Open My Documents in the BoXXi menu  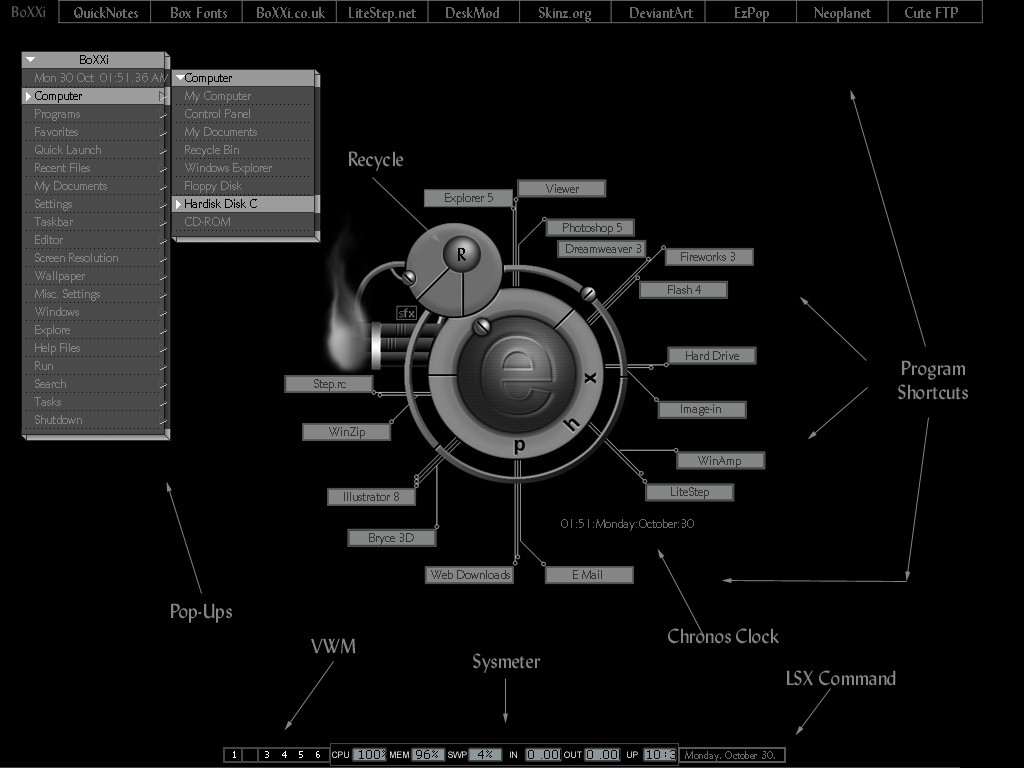(95, 186)
